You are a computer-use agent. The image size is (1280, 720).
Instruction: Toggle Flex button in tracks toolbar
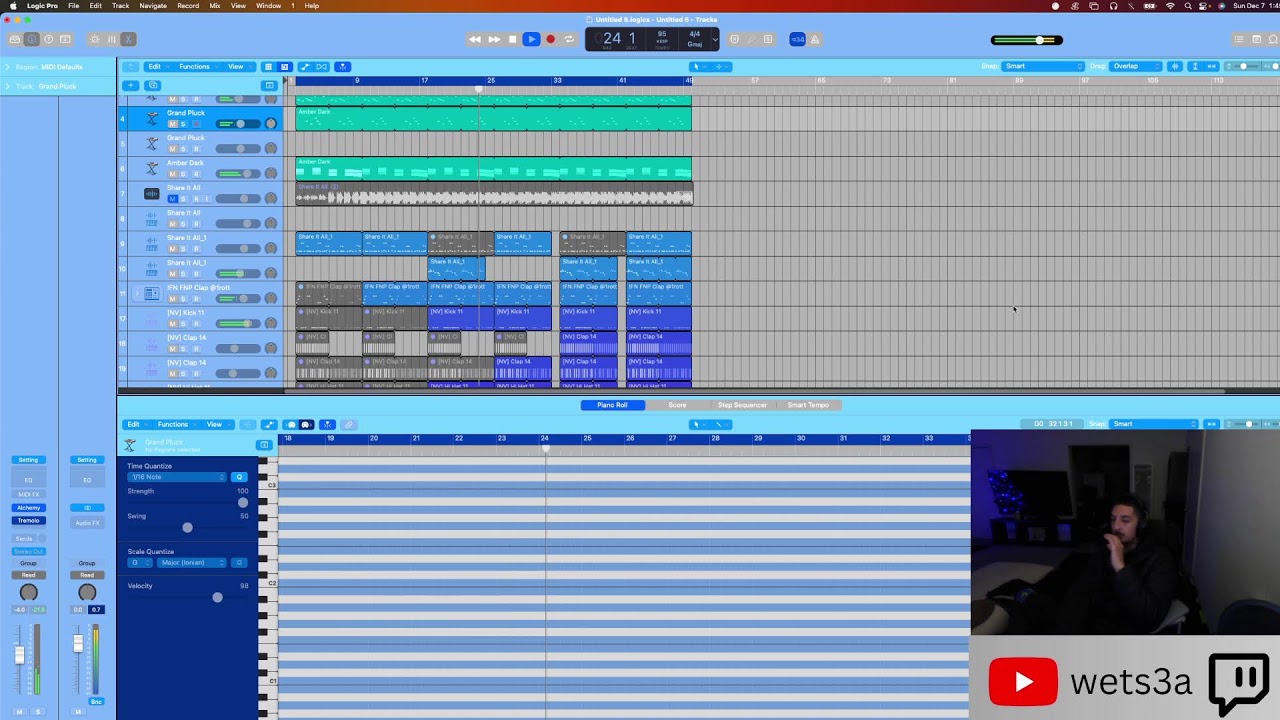(321, 67)
